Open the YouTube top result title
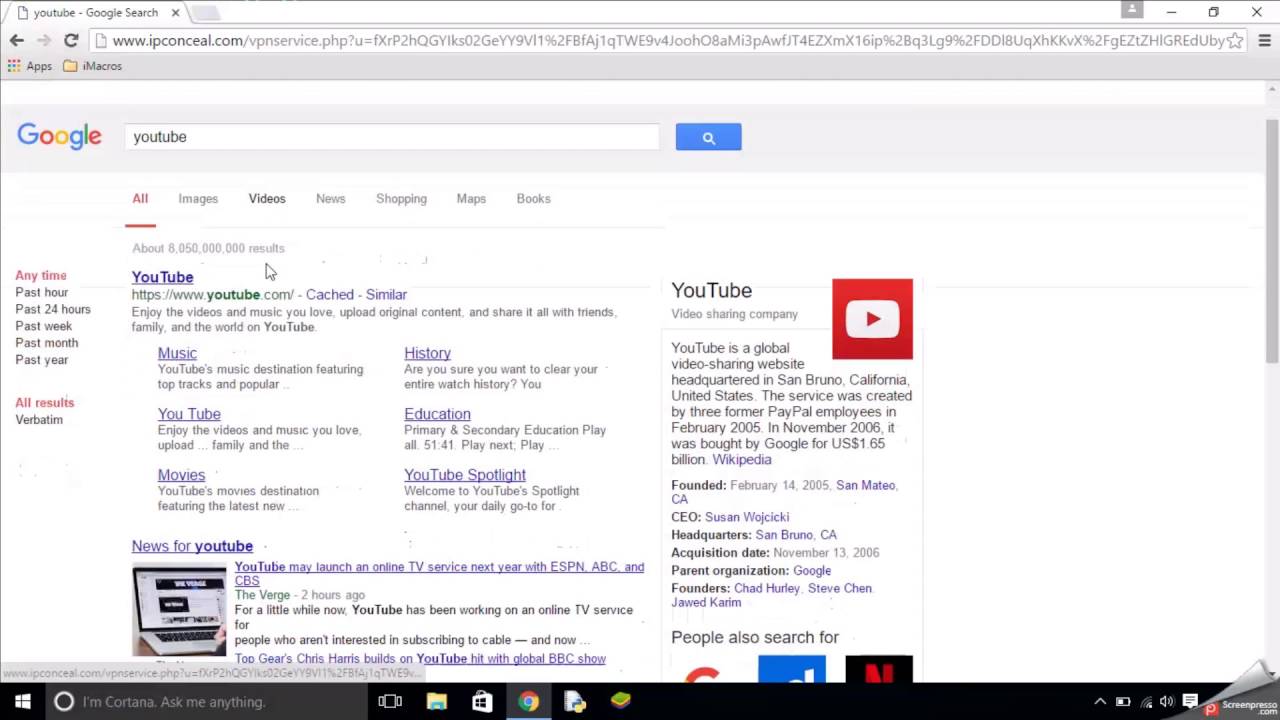This screenshot has height=720, width=1280. [x=162, y=277]
